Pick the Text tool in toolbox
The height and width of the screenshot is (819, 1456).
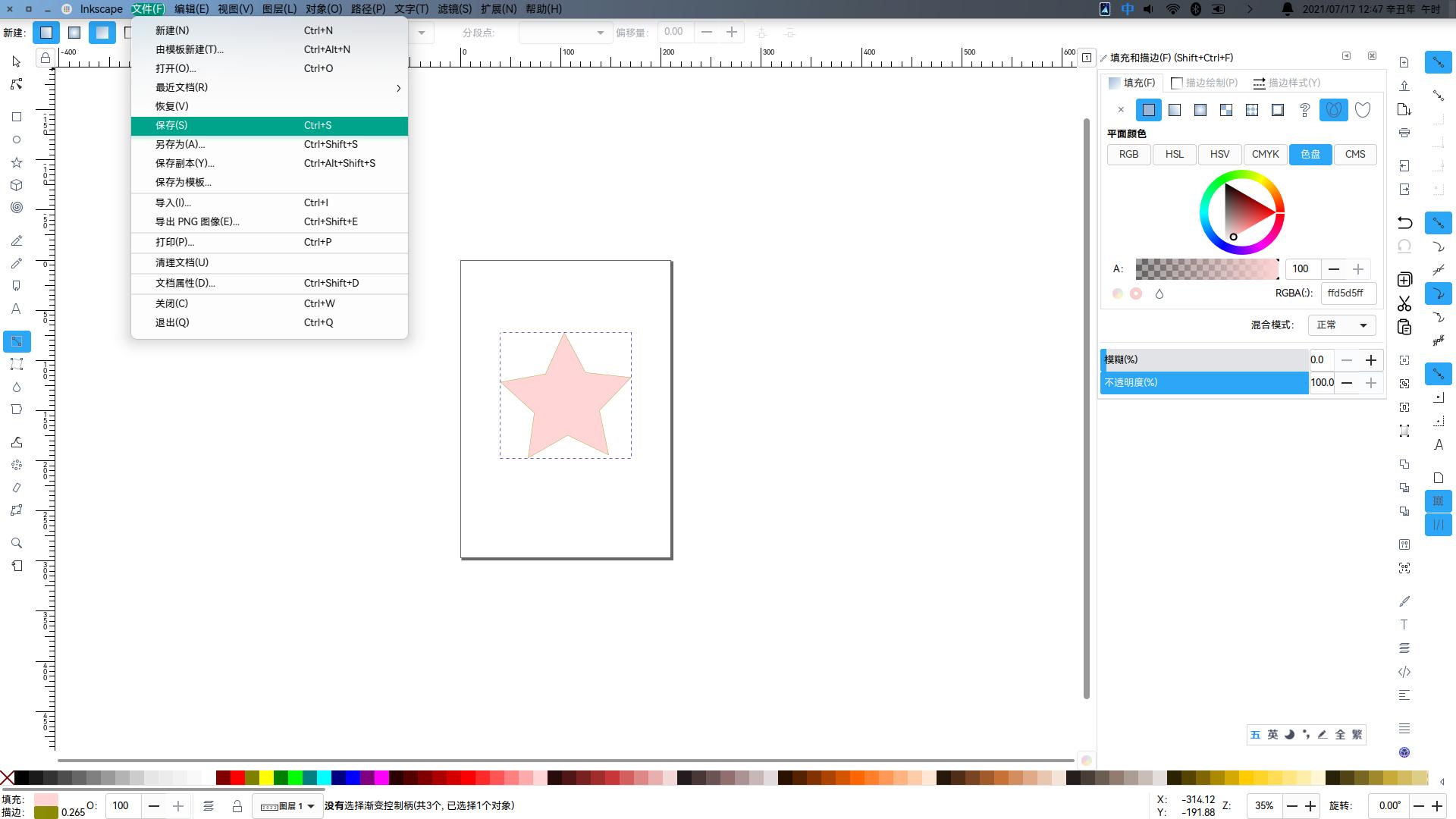pos(17,309)
